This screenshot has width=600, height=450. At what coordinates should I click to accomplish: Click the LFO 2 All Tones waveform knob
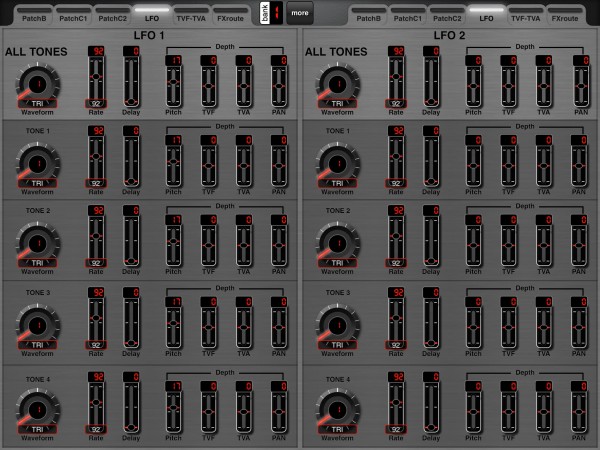click(338, 83)
